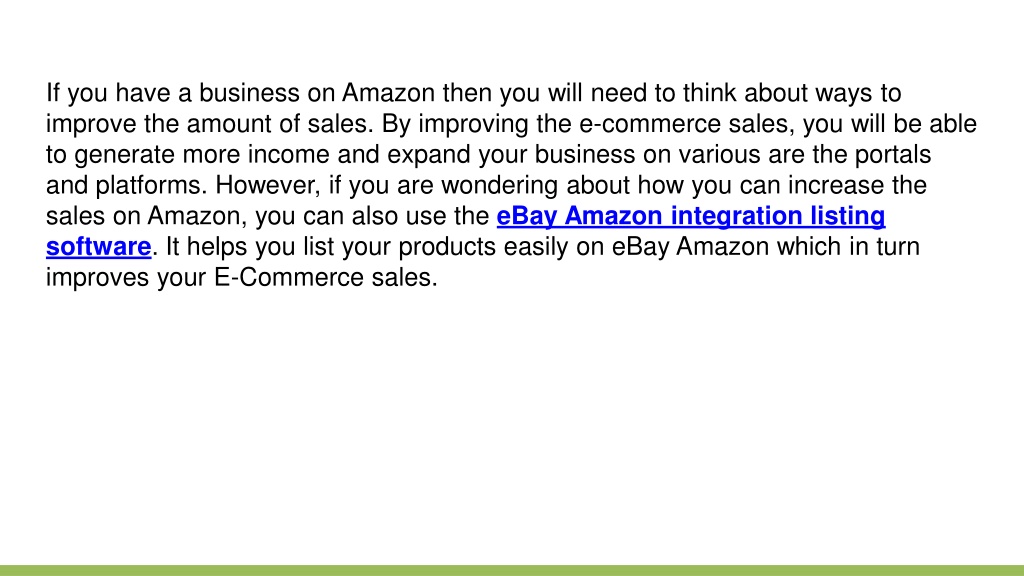Click the word 'think' in first line

[x=710, y=93]
